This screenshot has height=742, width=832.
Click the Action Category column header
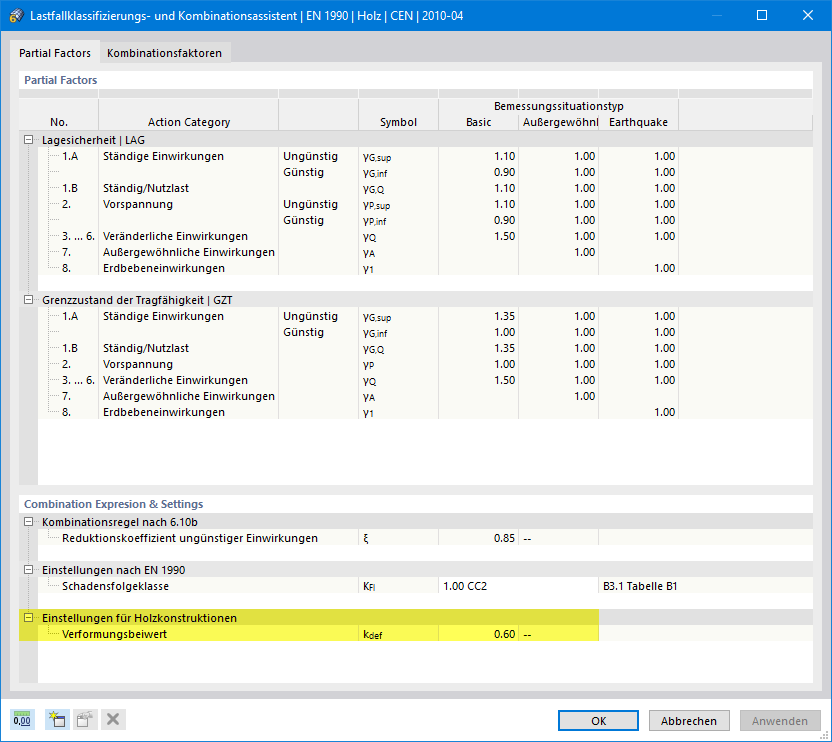pos(188,122)
